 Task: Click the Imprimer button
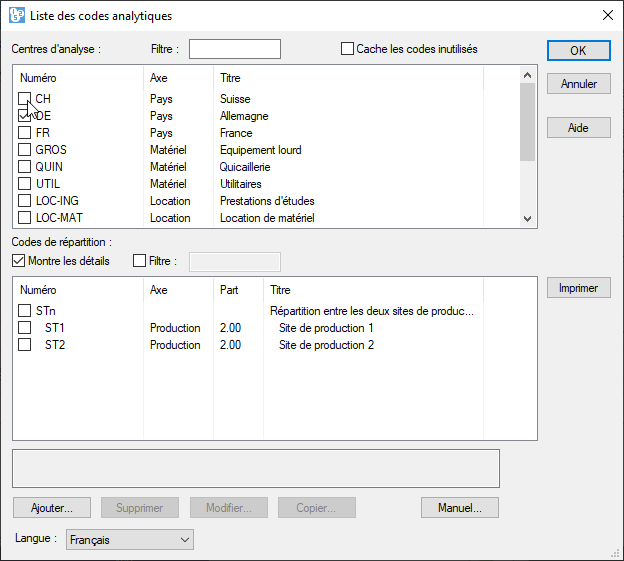click(579, 288)
